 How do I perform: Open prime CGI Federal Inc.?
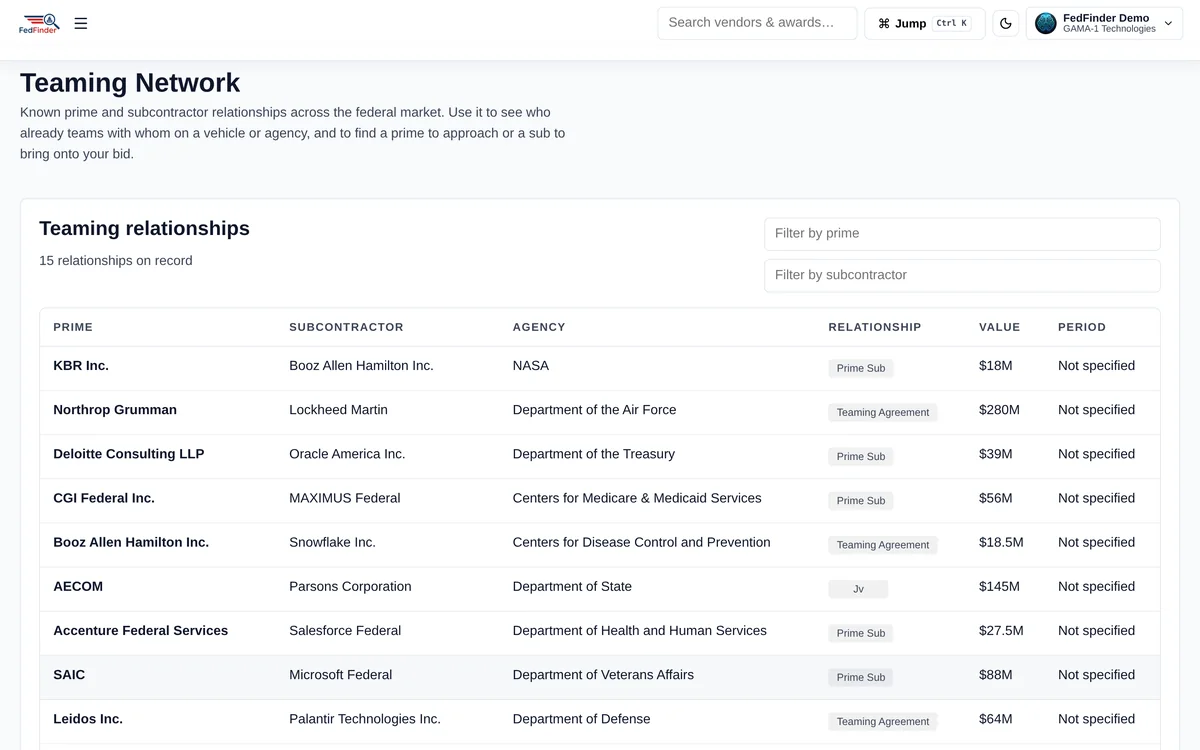tap(104, 498)
